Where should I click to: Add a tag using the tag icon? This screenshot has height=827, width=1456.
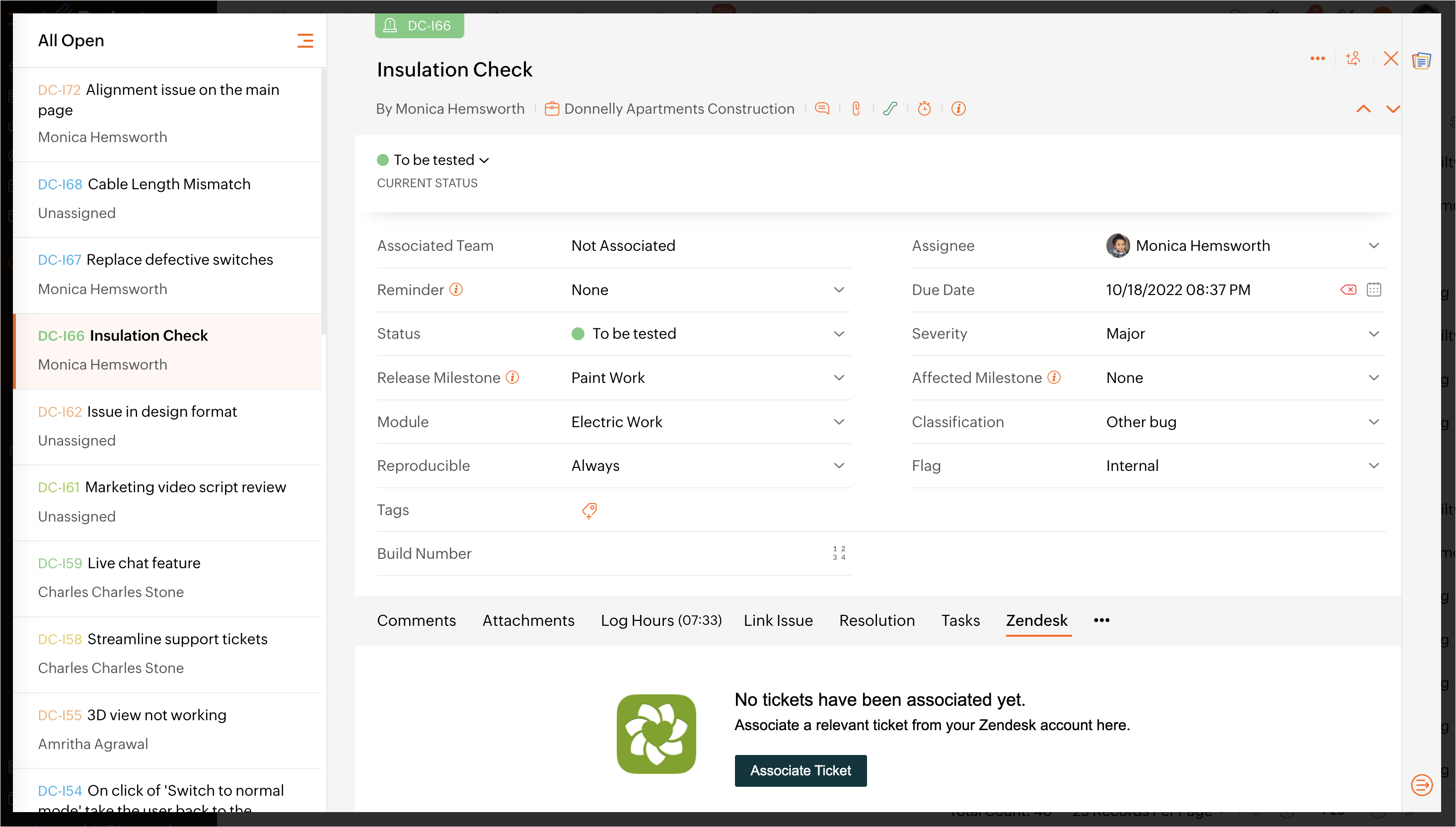(589, 511)
